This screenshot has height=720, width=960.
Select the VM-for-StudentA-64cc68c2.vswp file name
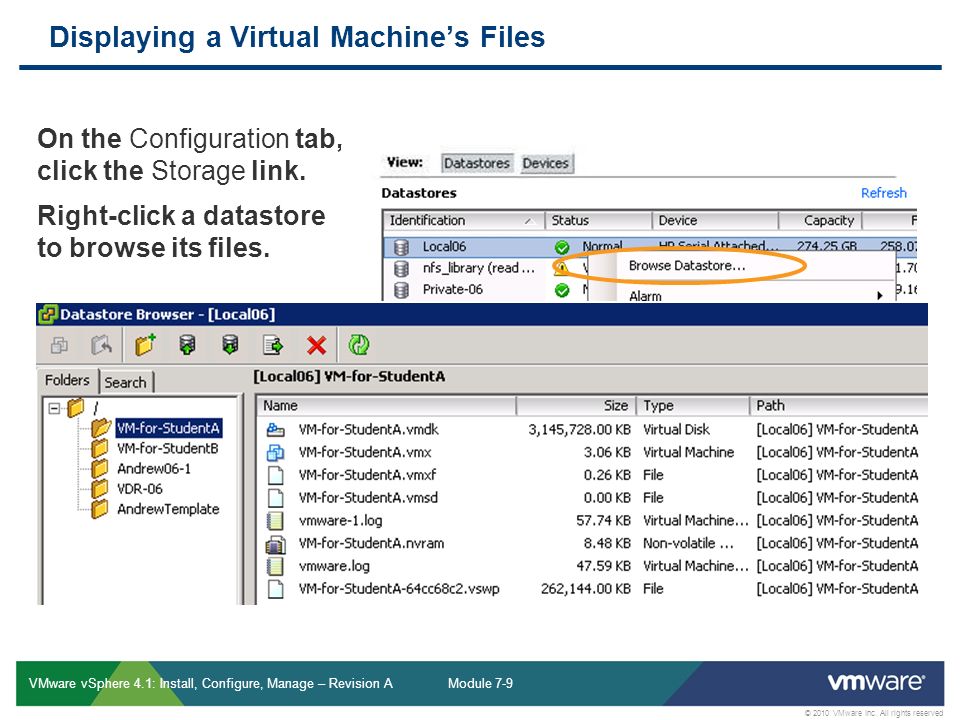coord(399,589)
